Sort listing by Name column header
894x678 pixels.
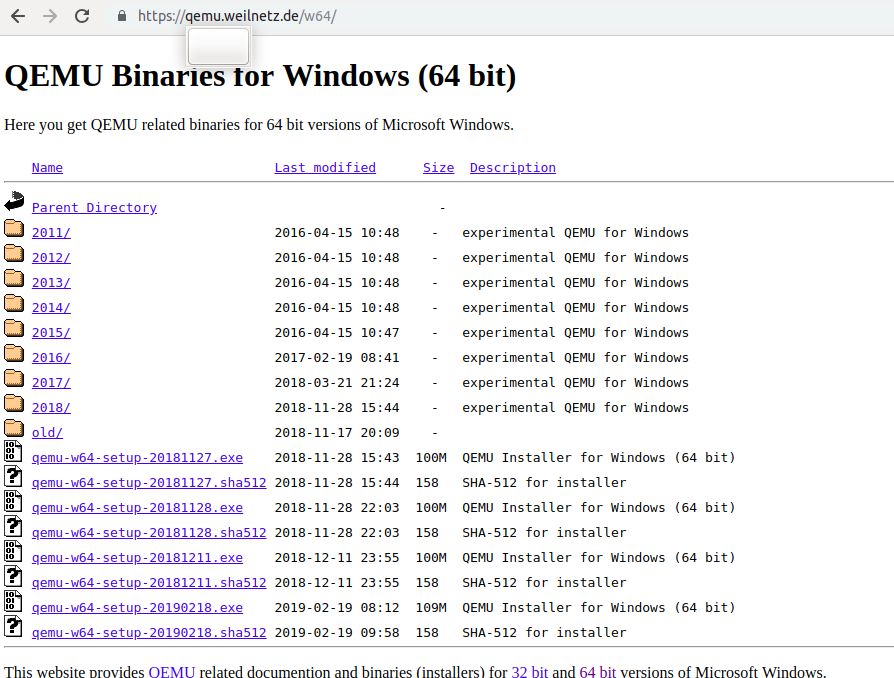(47, 168)
